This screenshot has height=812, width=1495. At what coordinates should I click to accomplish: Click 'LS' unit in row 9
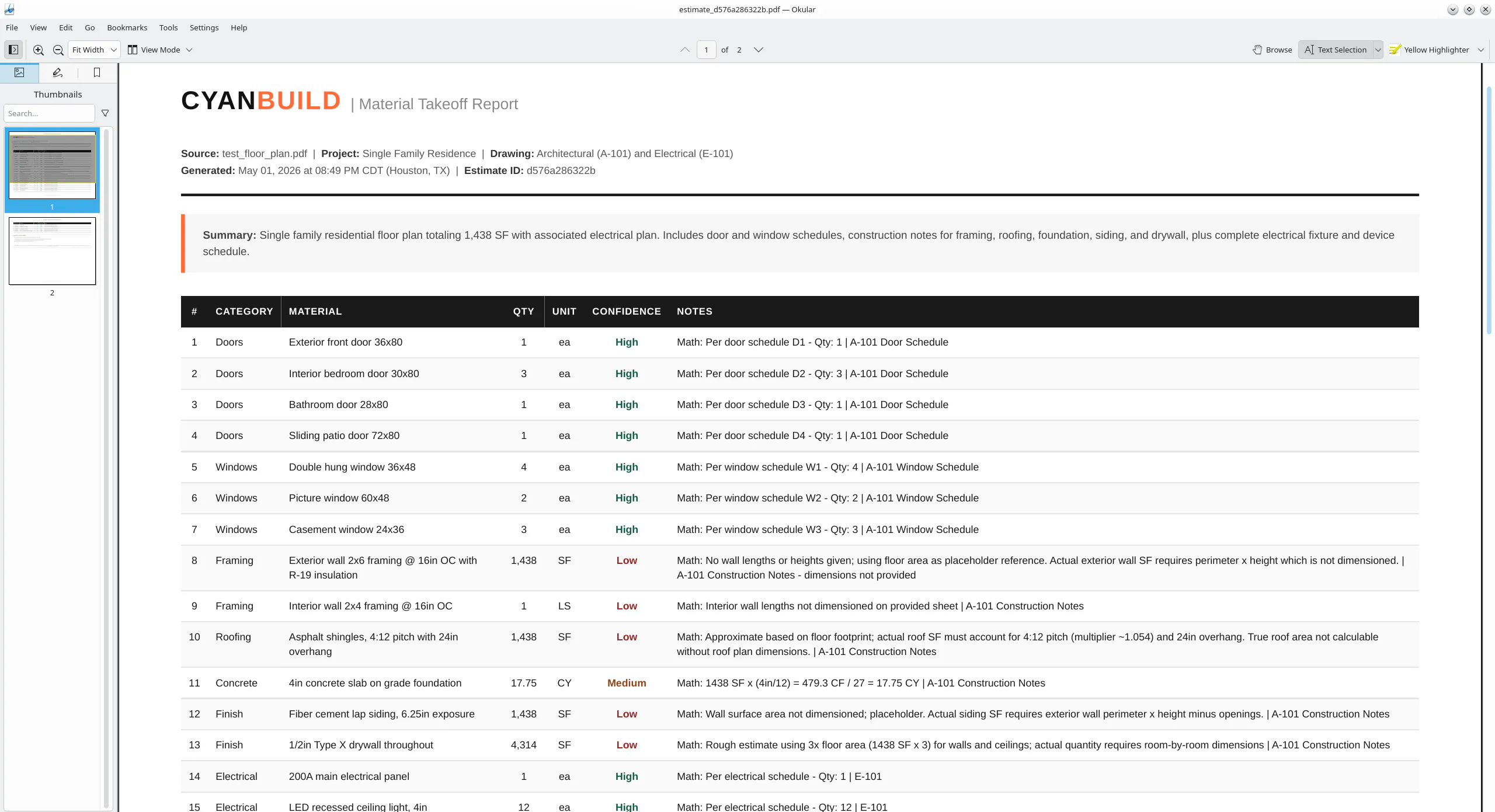(564, 606)
